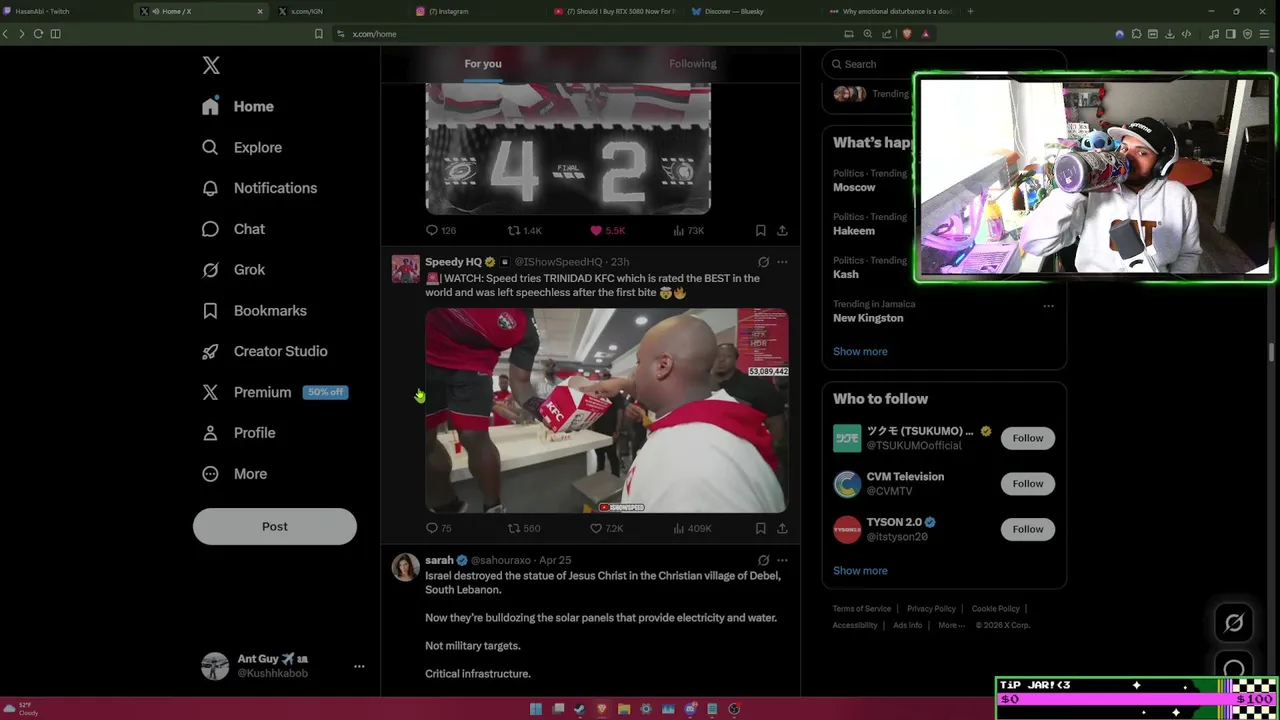Open a new browser tab
Viewport: 1280px width, 720px height.
970,11
